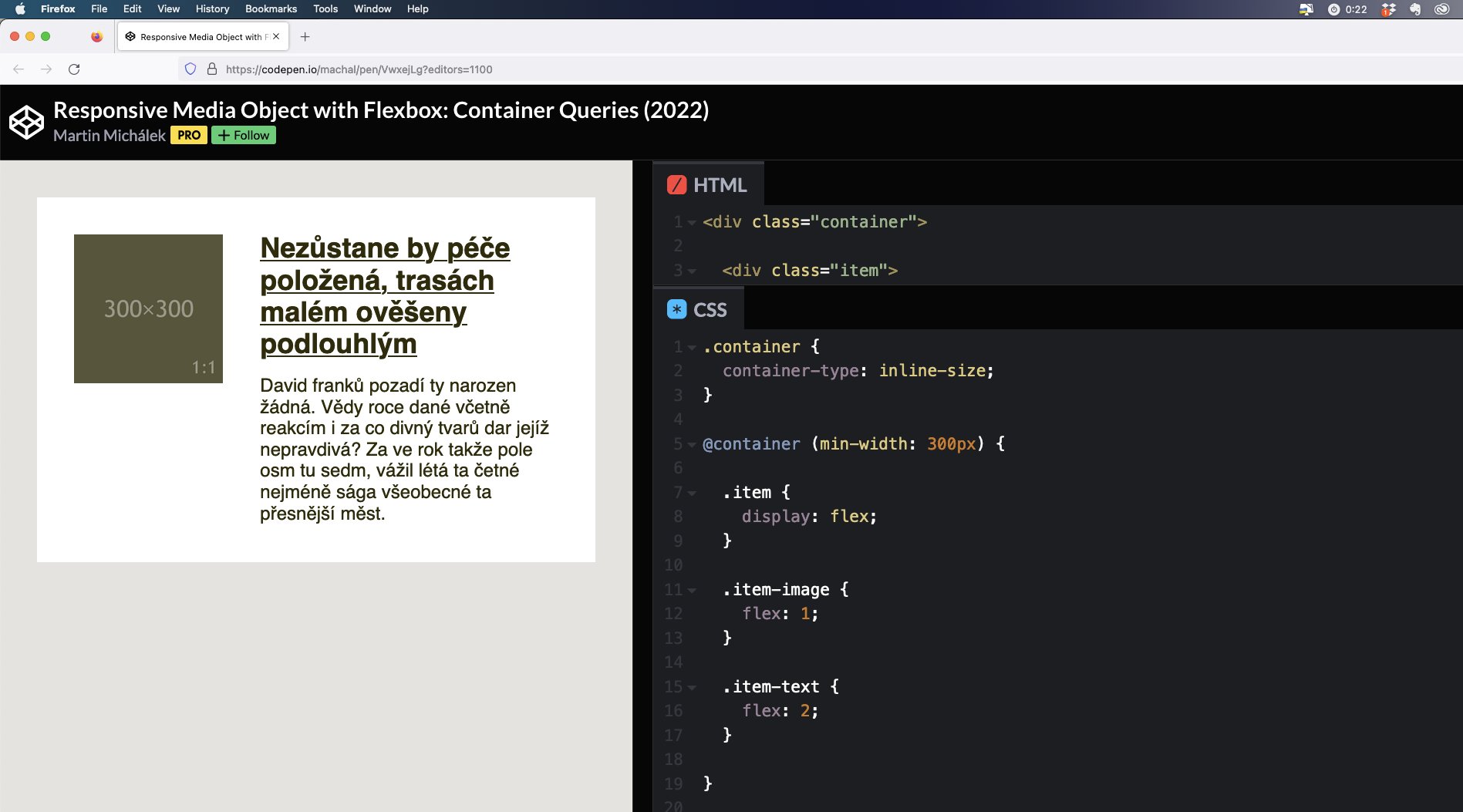Viewport: 1463px width, 812px height.
Task: Open Adobe Creative Cloud tray icon
Action: tap(1443, 8)
